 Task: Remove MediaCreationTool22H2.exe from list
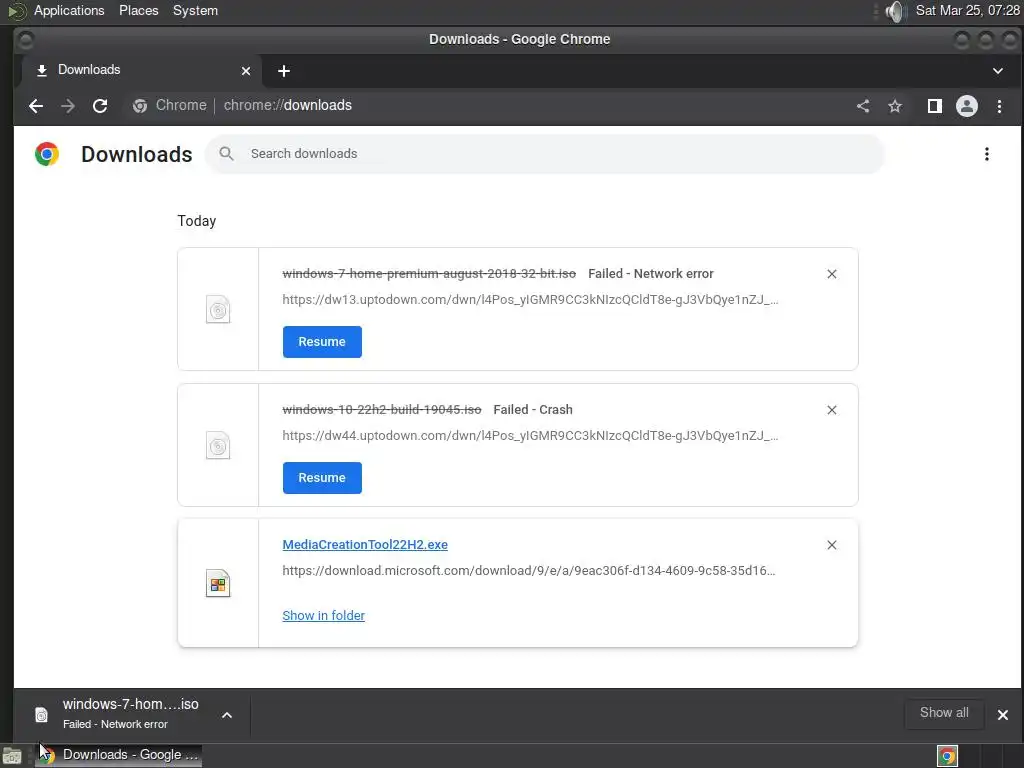tap(831, 545)
